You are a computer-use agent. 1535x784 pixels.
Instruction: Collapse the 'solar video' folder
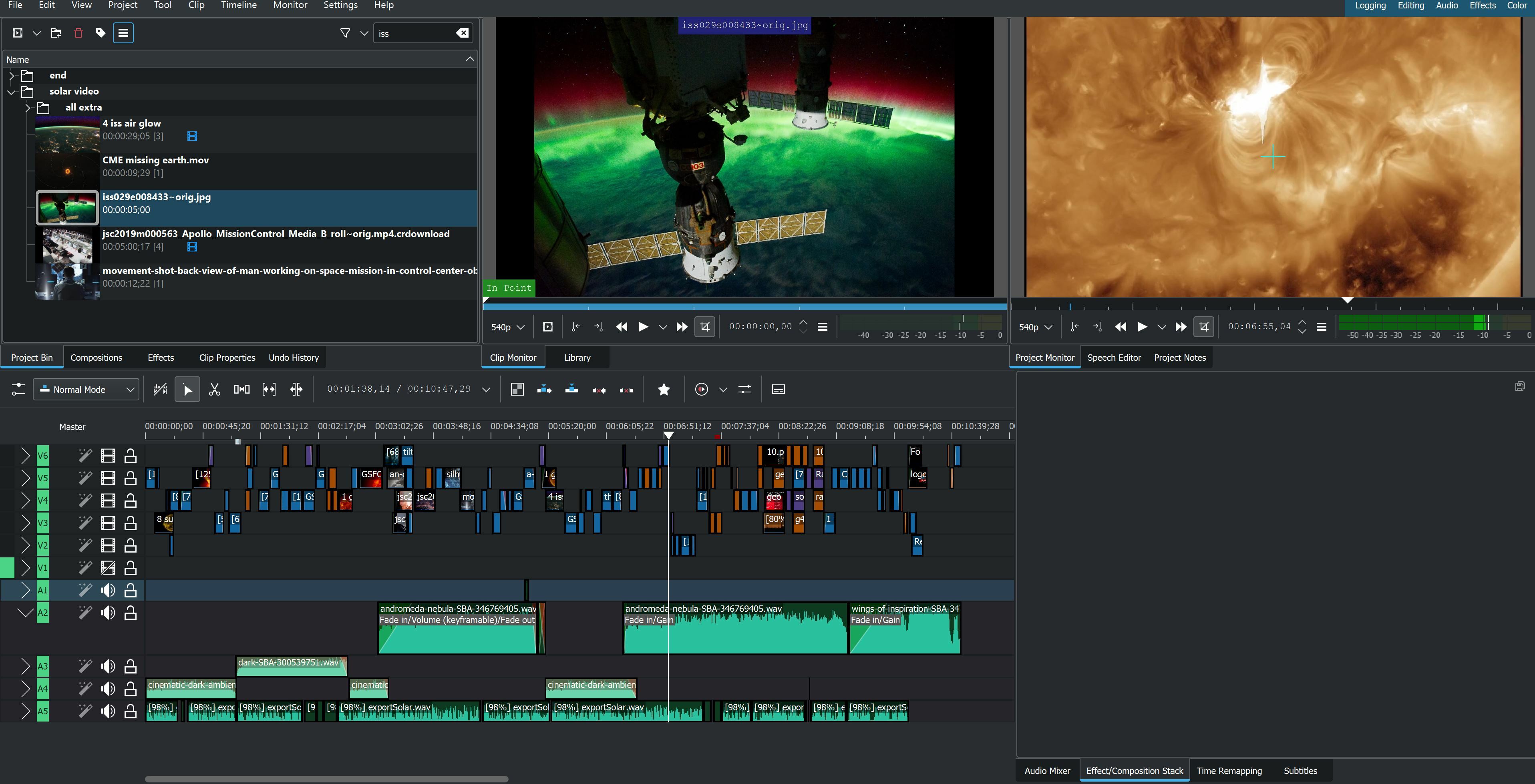coord(11,92)
